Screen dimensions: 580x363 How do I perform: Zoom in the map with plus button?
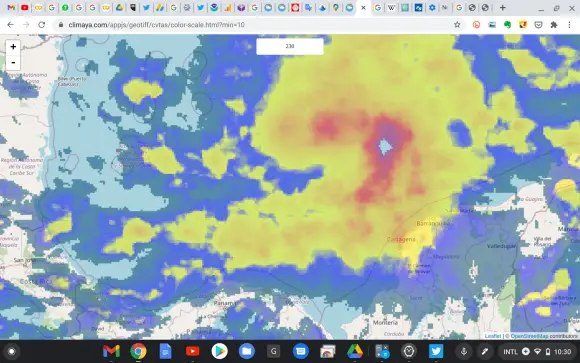13,47
